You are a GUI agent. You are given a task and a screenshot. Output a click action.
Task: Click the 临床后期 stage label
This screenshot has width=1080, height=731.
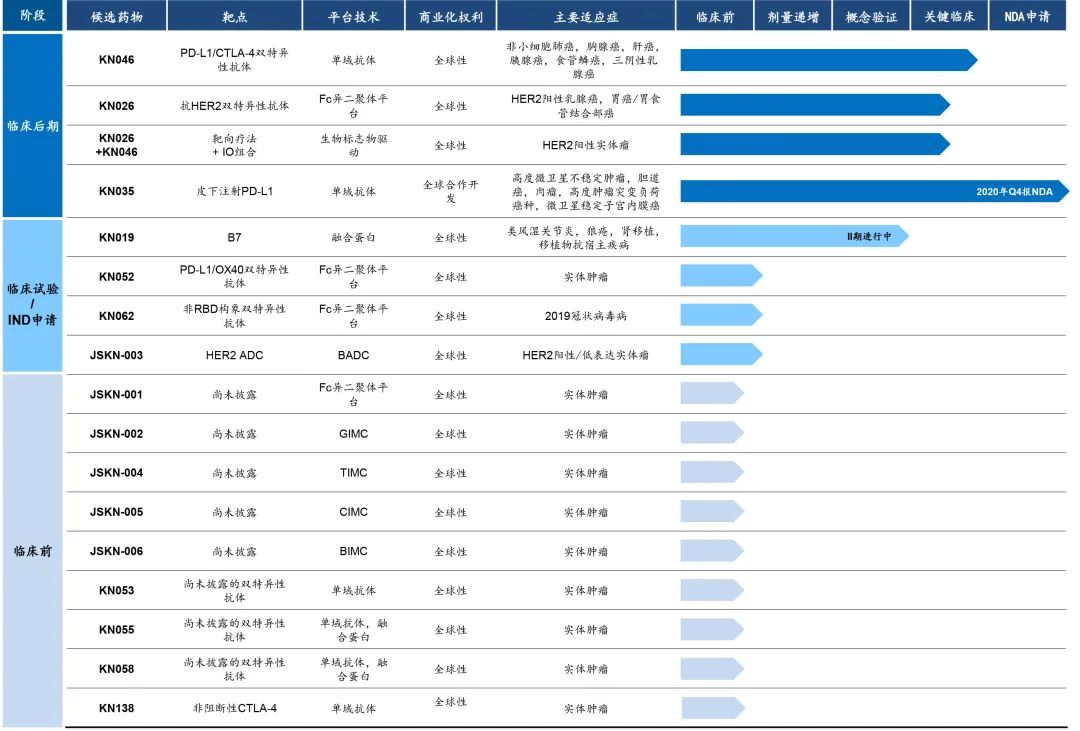[33, 126]
